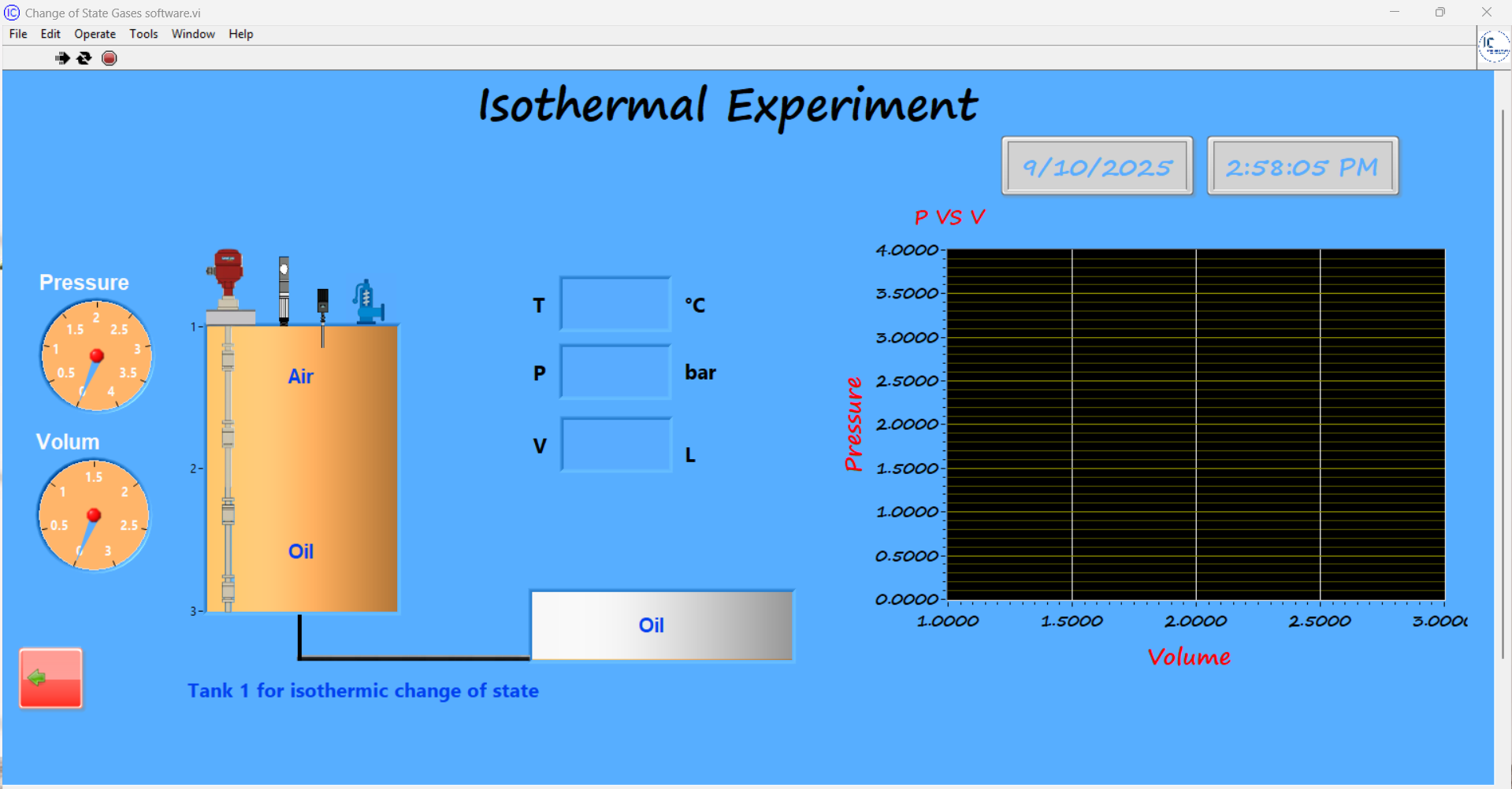Click the Pressure gauge dial

point(96,356)
